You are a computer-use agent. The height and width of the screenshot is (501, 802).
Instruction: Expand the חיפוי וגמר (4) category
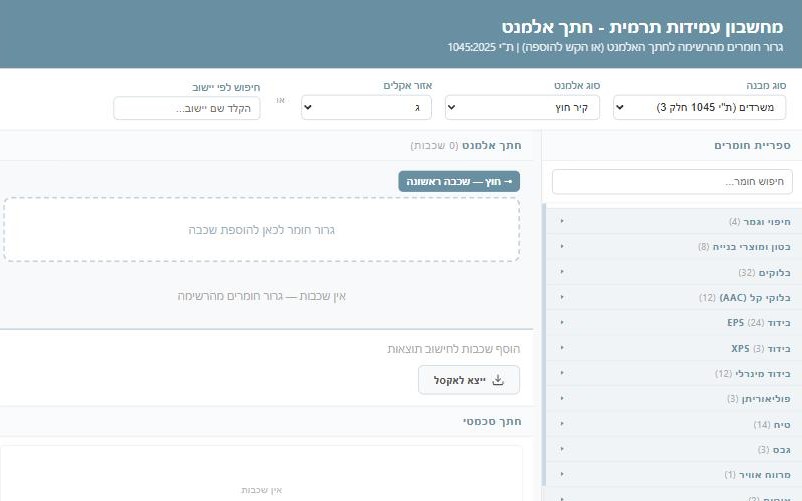click(672, 221)
